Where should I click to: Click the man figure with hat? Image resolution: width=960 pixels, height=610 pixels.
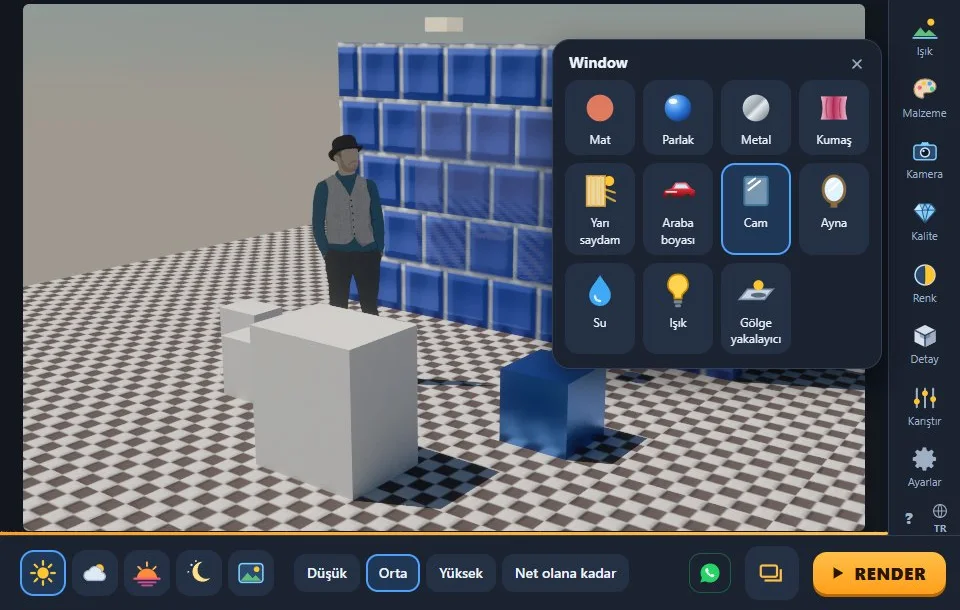pos(348,225)
